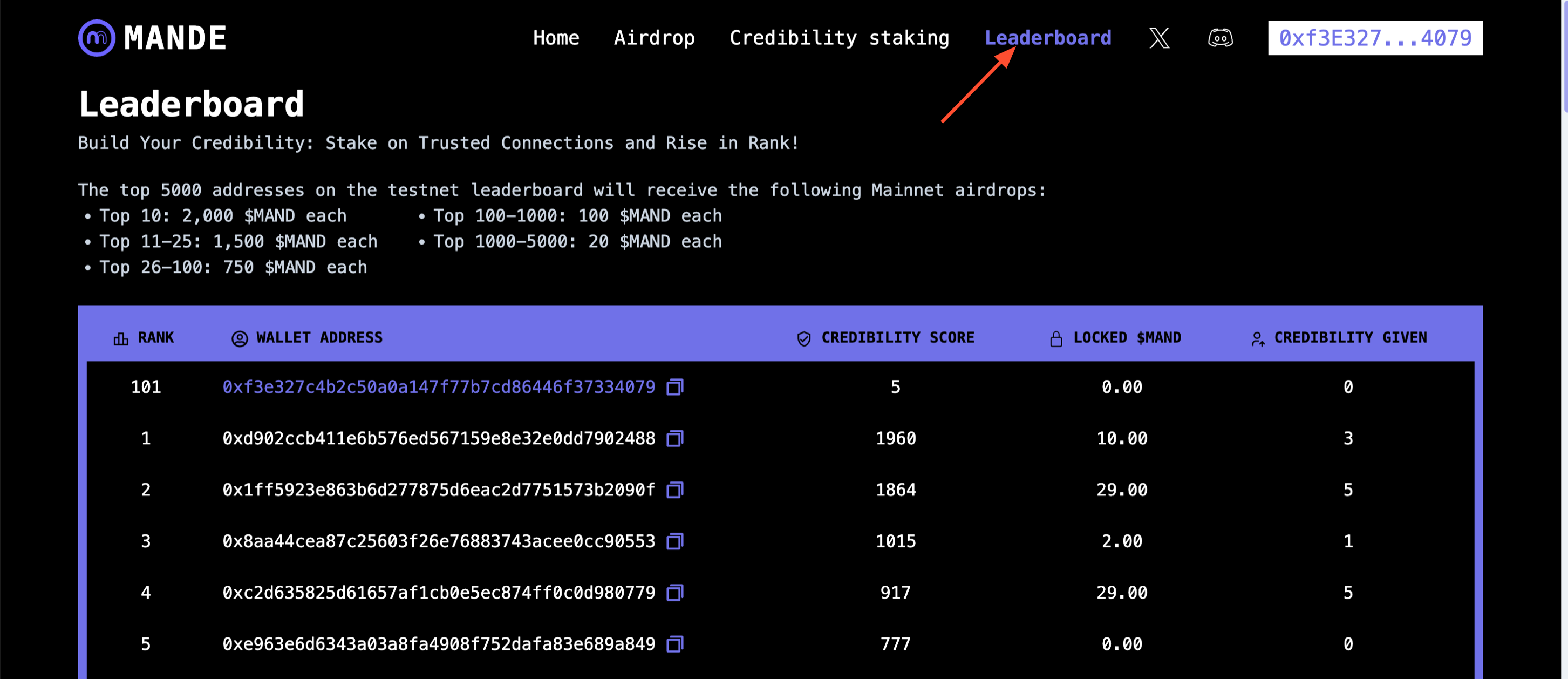Click the MANDE brand name
Image resolution: width=1568 pixels, height=679 pixels.
coord(175,38)
